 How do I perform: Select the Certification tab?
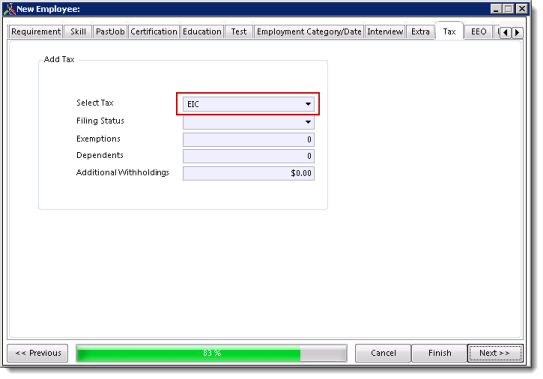[x=154, y=32]
